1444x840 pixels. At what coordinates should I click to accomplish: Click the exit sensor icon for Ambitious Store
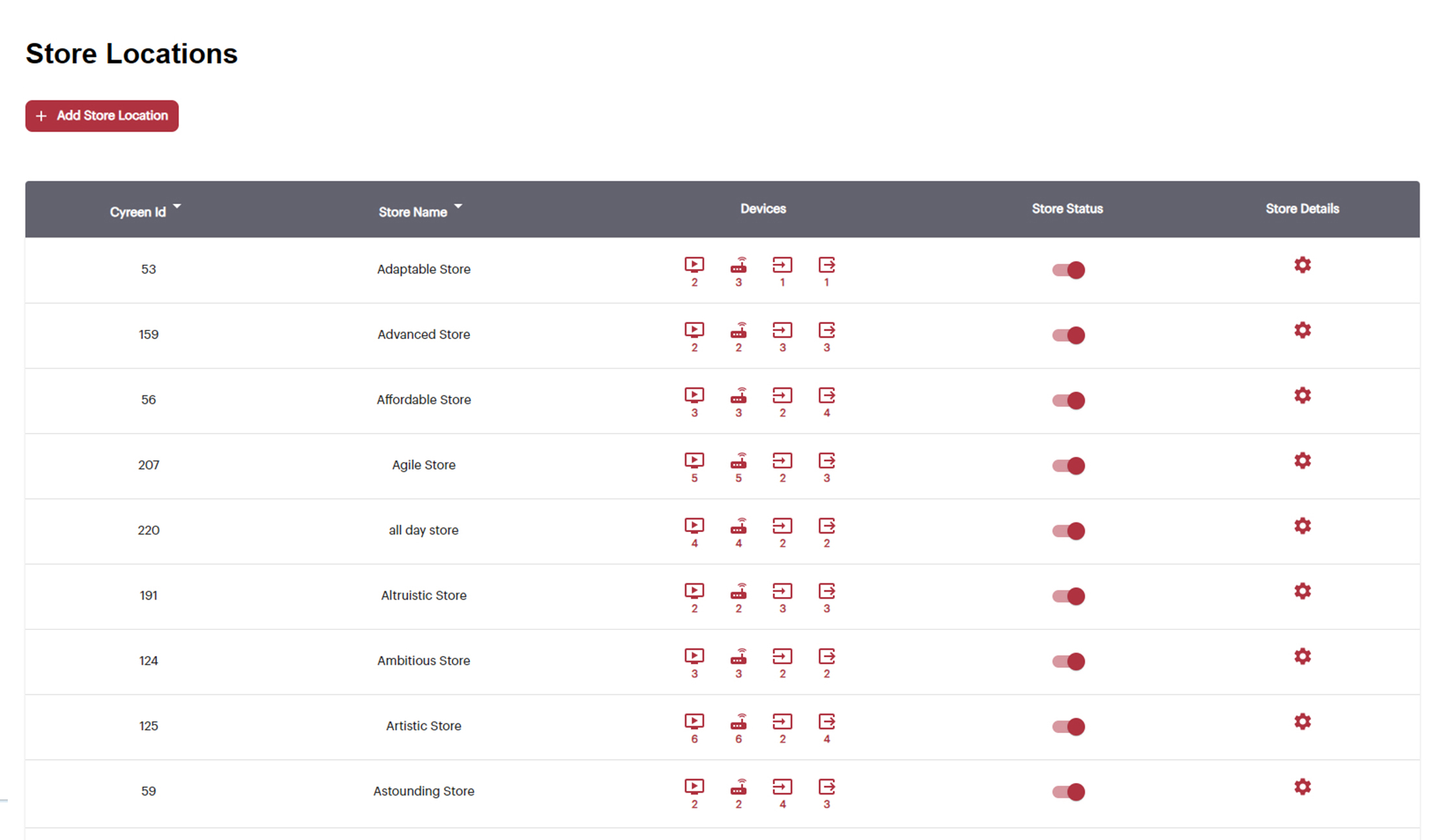[x=826, y=657]
